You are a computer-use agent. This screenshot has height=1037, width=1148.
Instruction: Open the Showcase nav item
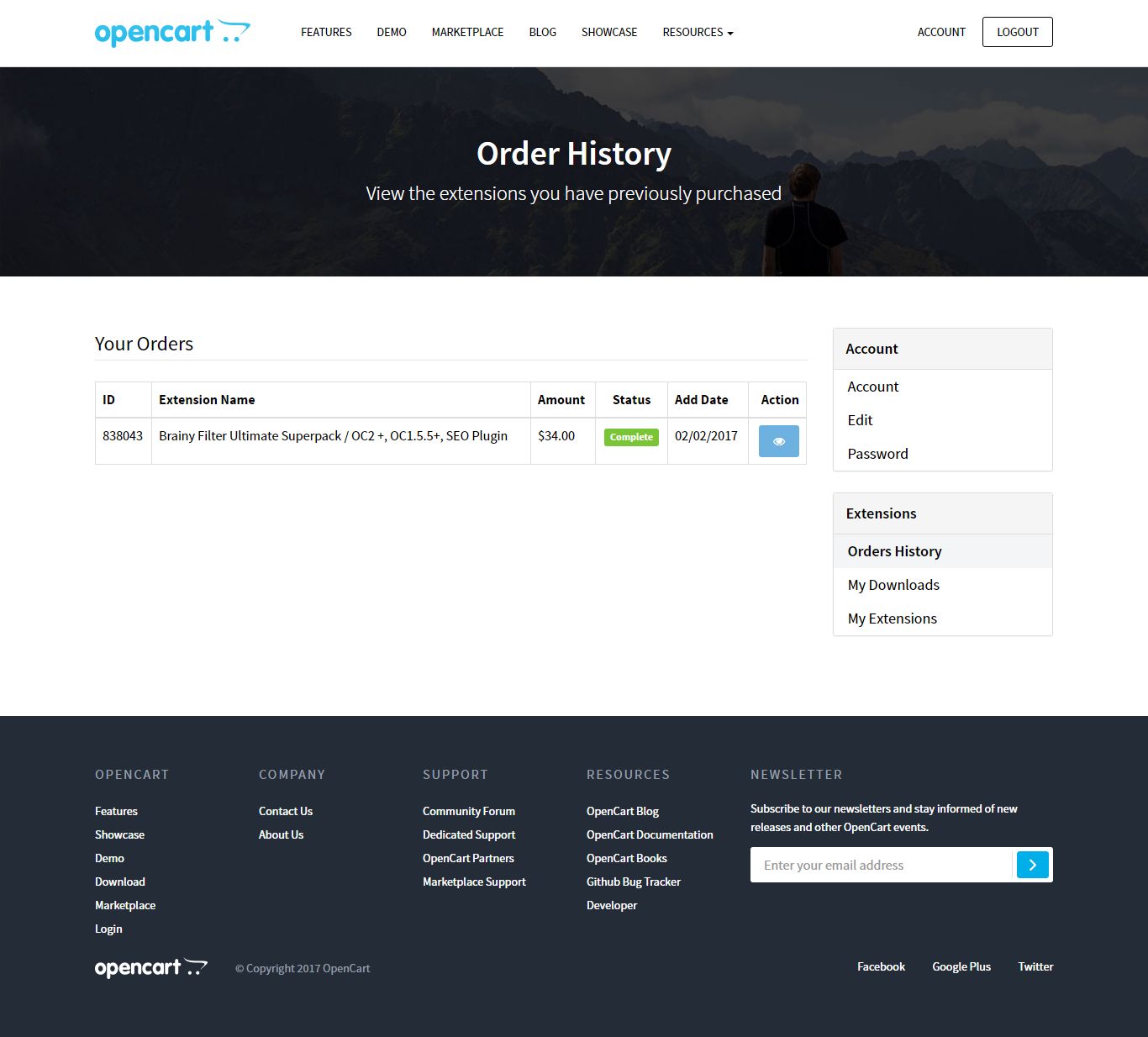pyautogui.click(x=609, y=32)
